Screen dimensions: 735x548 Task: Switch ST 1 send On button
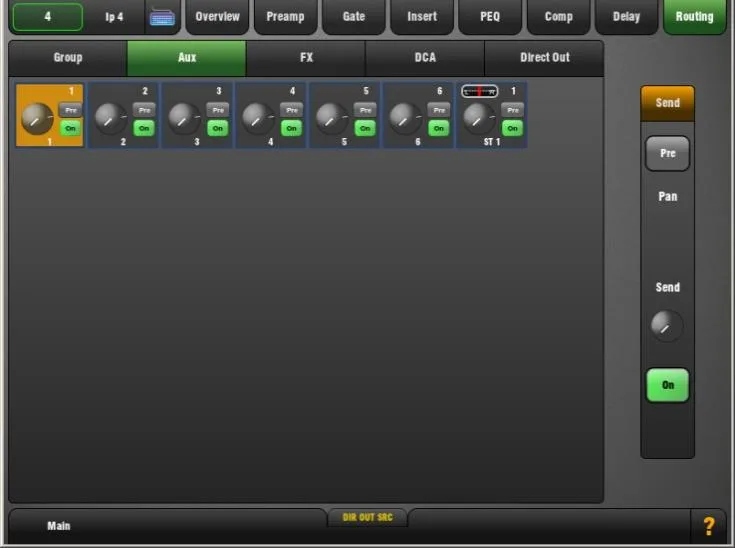pos(513,128)
